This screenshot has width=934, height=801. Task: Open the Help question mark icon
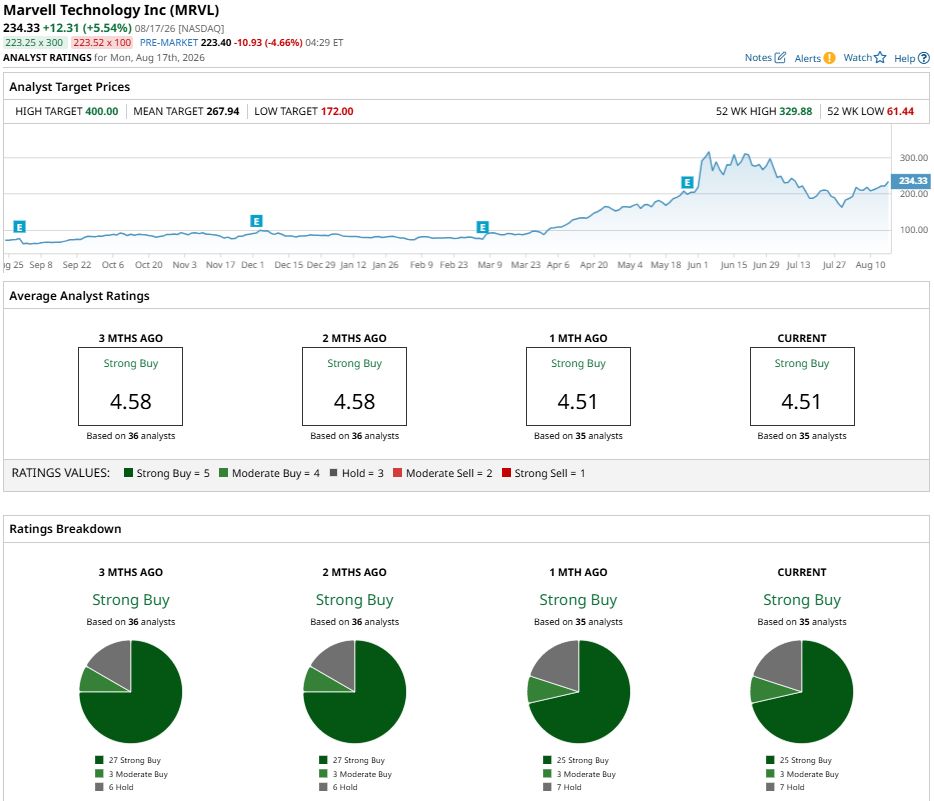click(923, 58)
